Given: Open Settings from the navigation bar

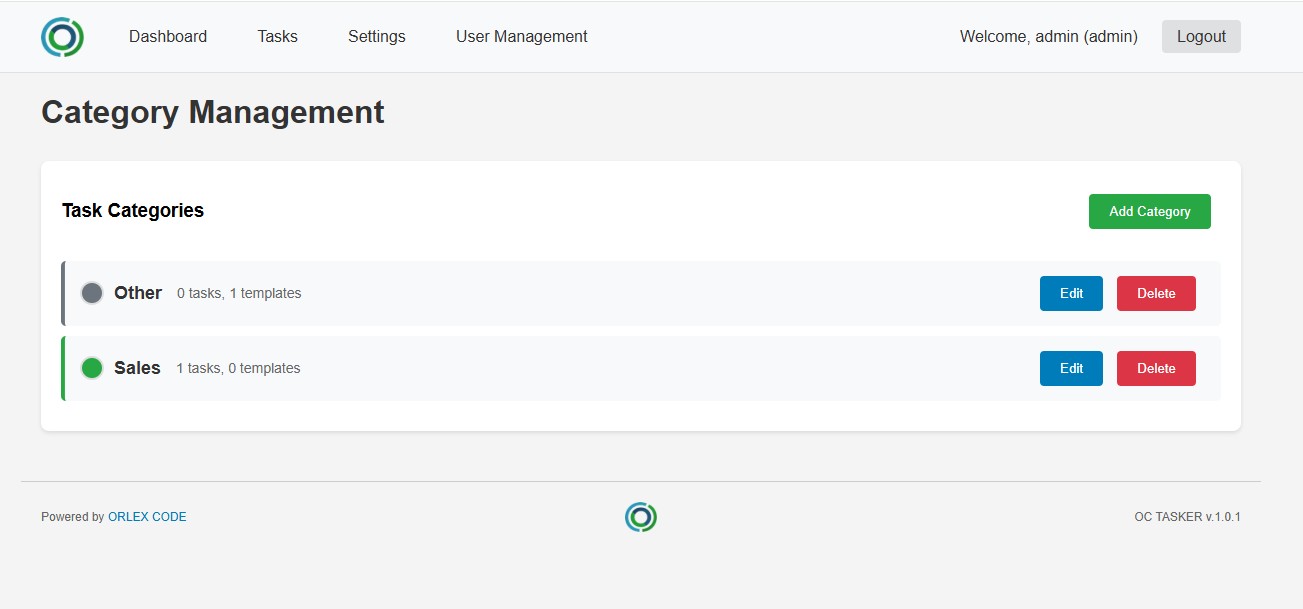Looking at the screenshot, I should point(376,37).
